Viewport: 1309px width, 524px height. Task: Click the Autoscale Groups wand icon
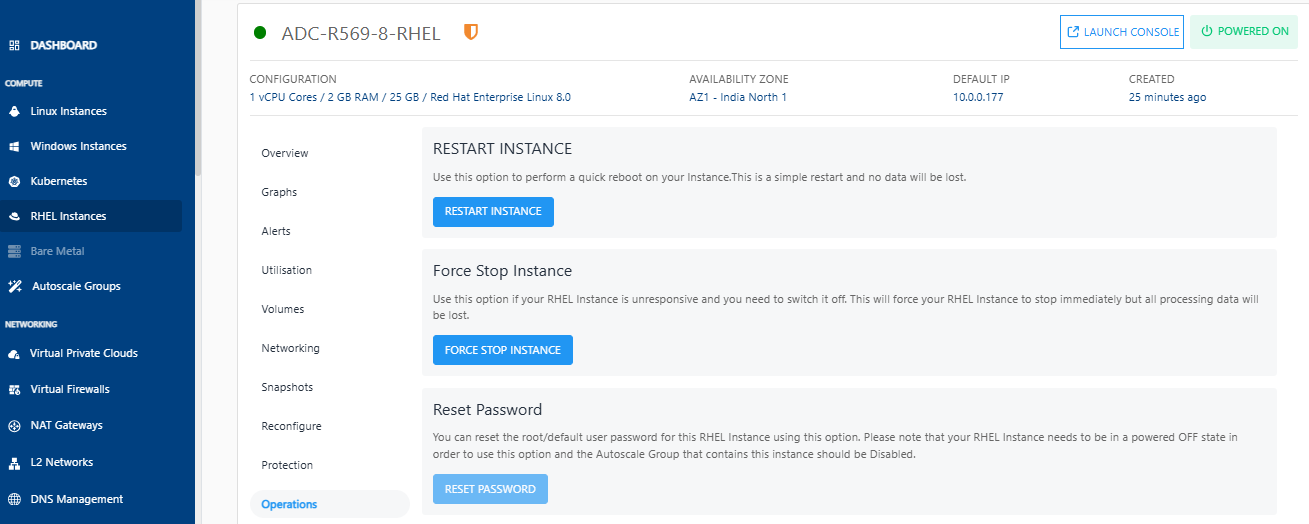point(14,286)
